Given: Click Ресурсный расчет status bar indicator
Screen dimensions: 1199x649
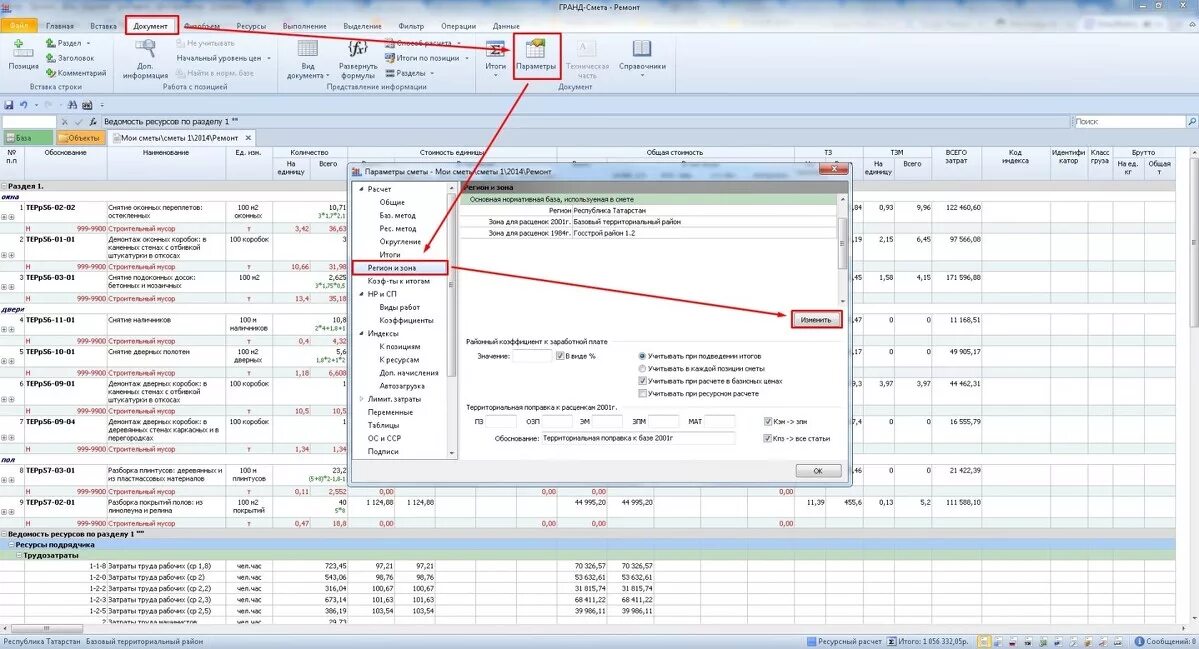Looking at the screenshot, I should [x=844, y=641].
